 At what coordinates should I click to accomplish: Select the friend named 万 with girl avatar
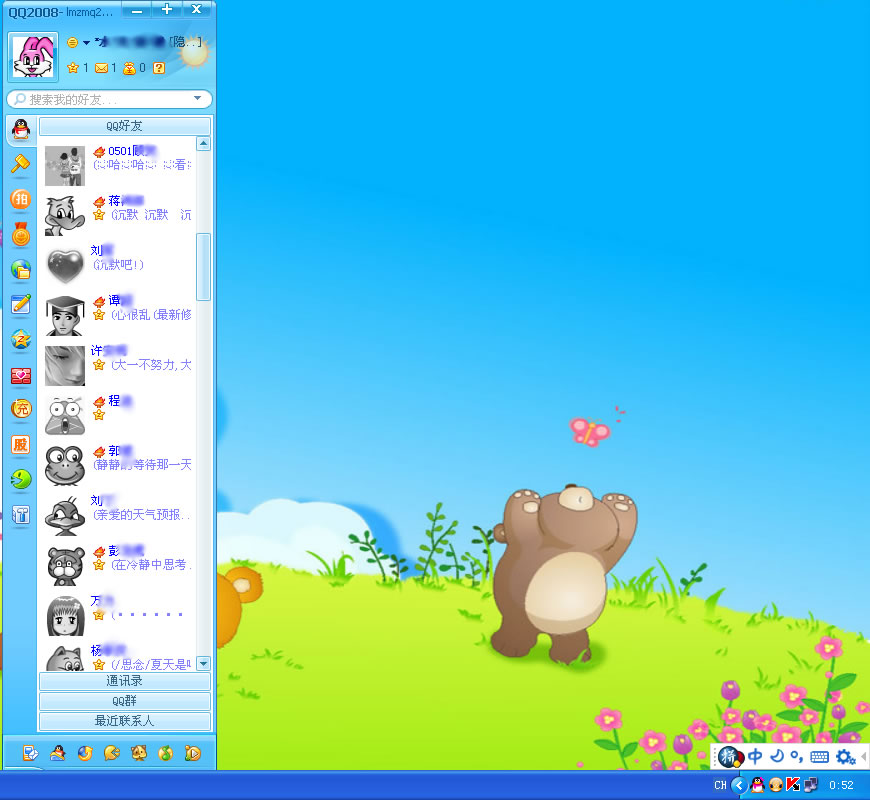[x=118, y=615]
